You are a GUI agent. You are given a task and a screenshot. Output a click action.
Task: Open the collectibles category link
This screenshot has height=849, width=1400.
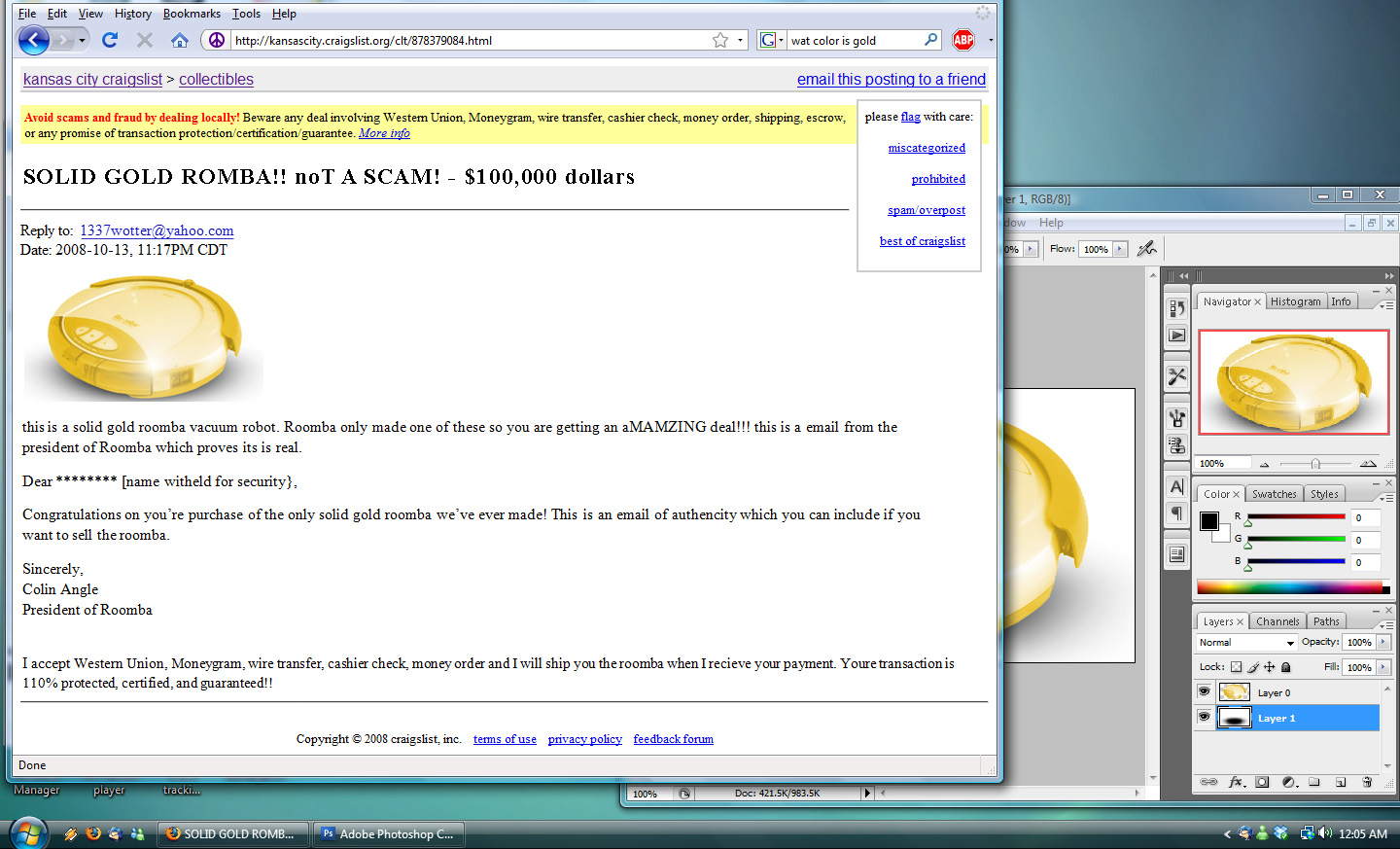point(216,80)
